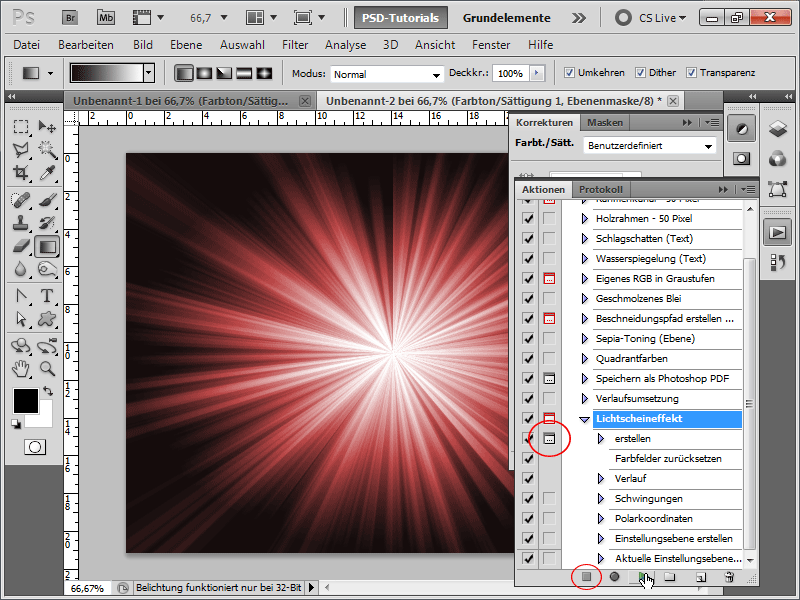Open the Filter menu
This screenshot has width=800, height=600.
coord(295,45)
